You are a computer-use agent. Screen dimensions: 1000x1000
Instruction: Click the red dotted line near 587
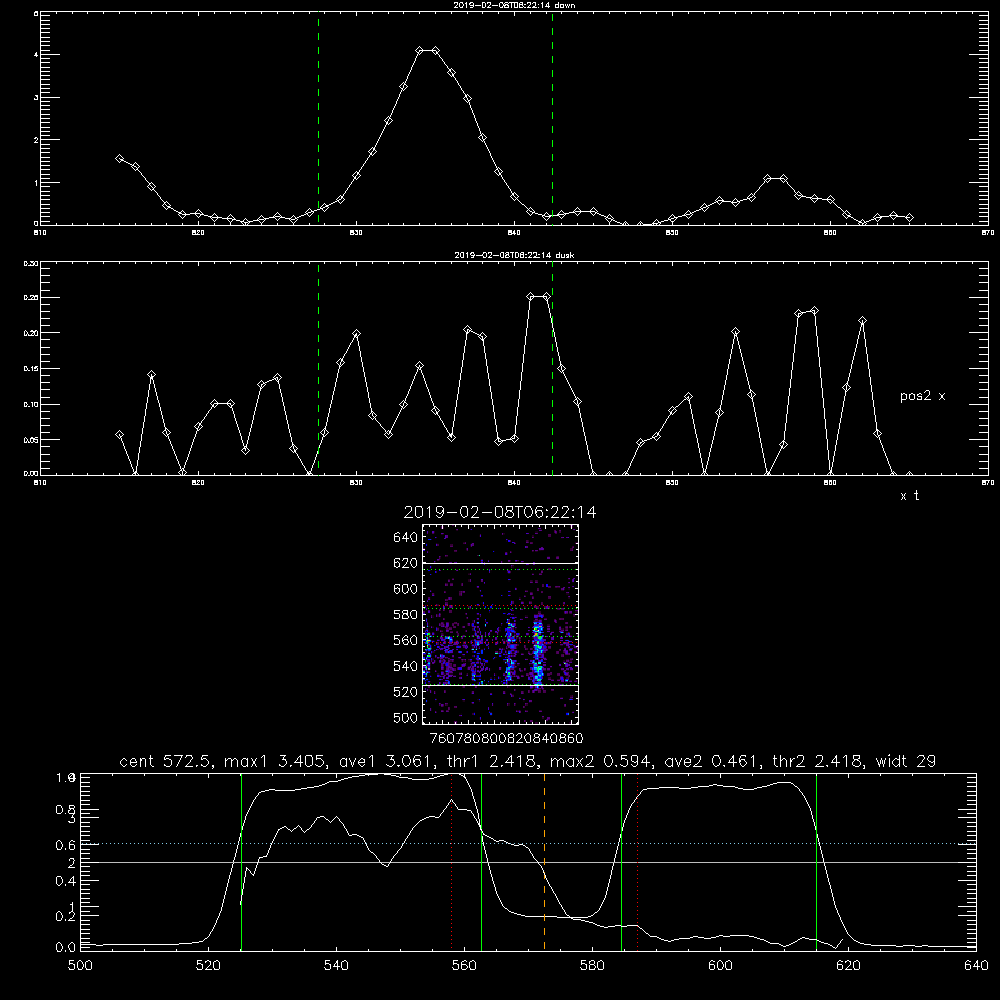[637, 862]
